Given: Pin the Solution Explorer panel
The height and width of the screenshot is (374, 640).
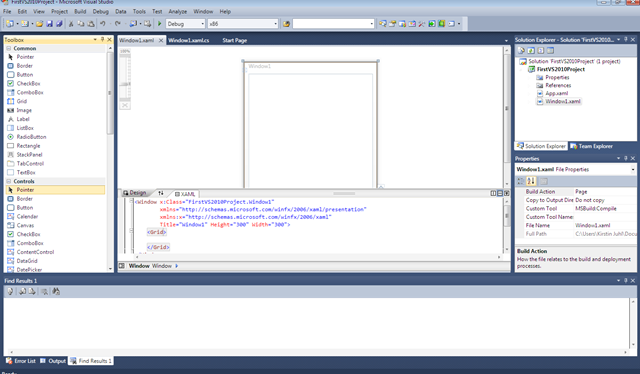Looking at the screenshot, I should [626, 40].
